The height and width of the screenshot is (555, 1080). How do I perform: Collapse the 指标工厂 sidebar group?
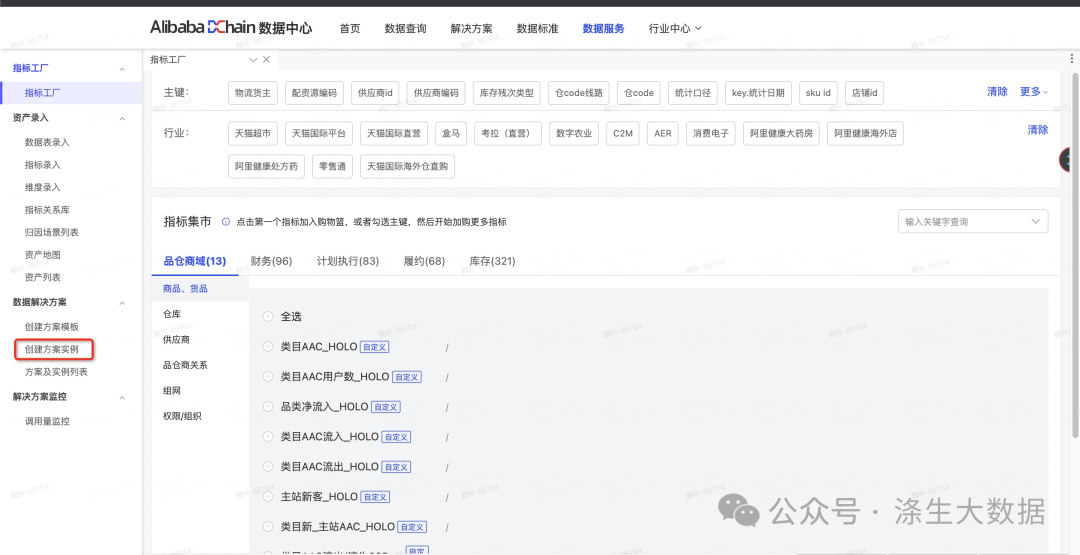122,69
